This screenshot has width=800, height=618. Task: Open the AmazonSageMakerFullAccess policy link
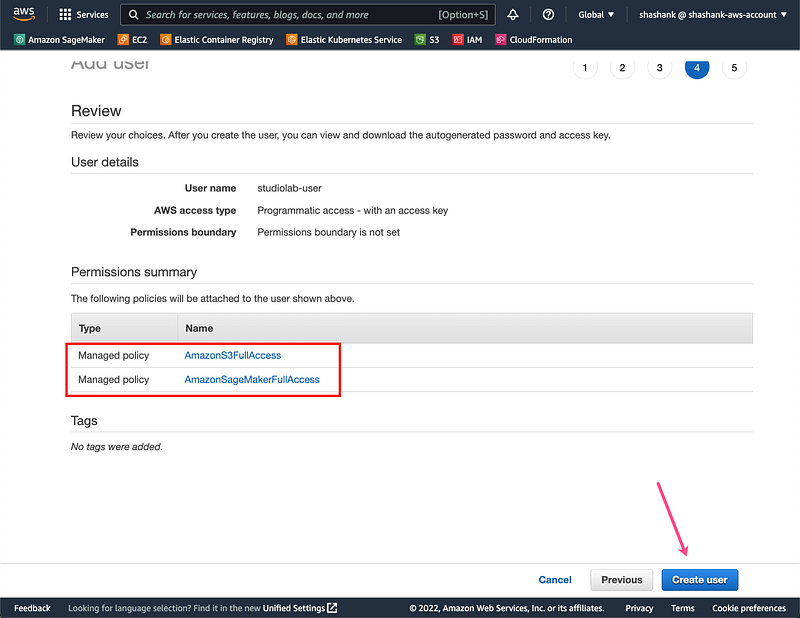pos(252,380)
